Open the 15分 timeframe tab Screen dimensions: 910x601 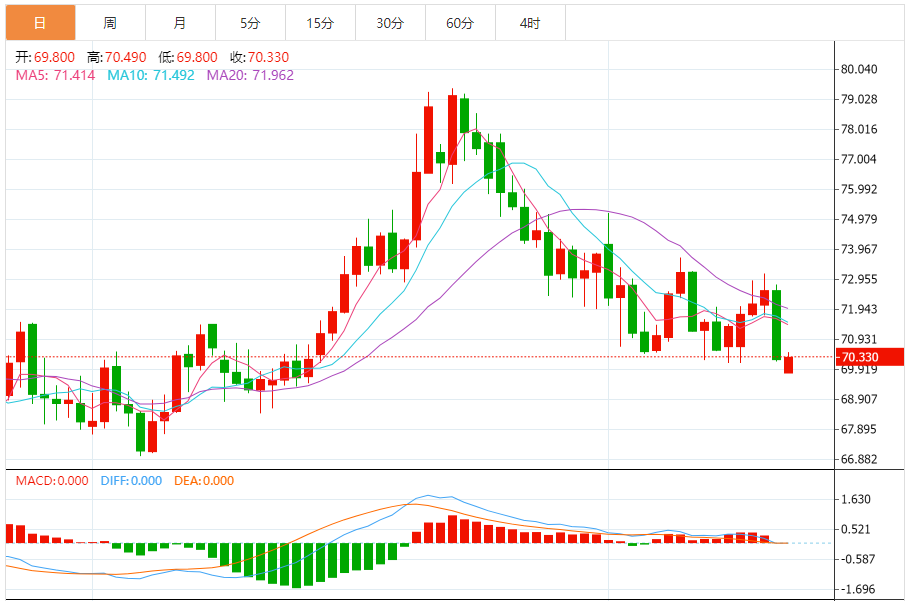click(x=320, y=23)
